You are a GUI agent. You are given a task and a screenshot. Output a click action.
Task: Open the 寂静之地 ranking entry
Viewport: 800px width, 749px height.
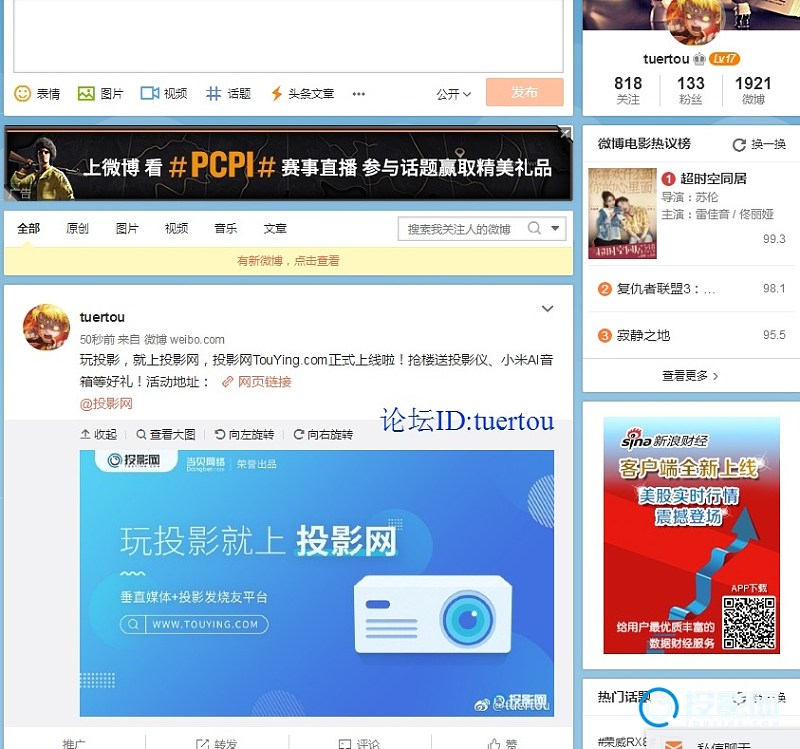point(691,335)
